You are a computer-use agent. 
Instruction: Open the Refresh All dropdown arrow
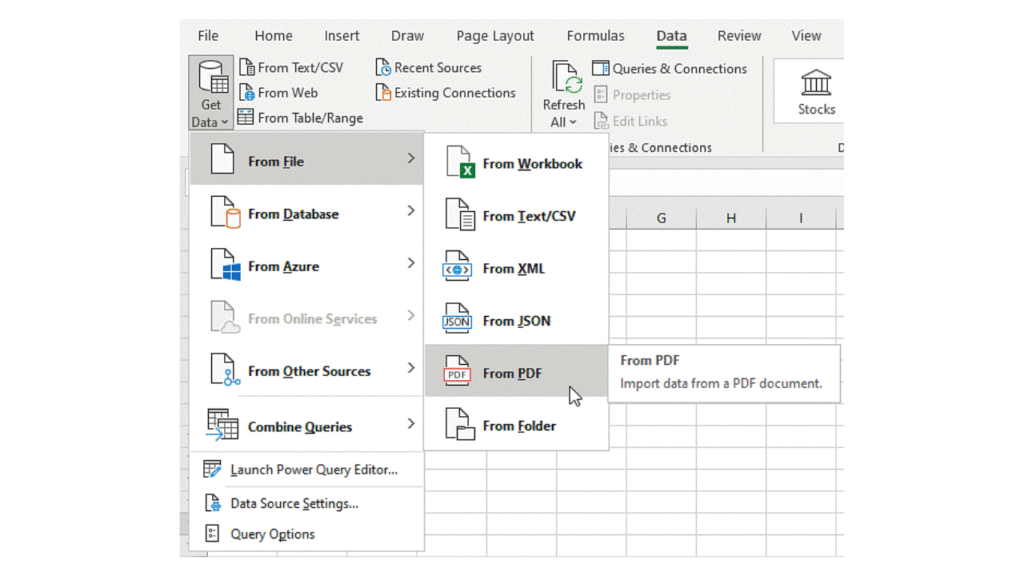click(573, 123)
